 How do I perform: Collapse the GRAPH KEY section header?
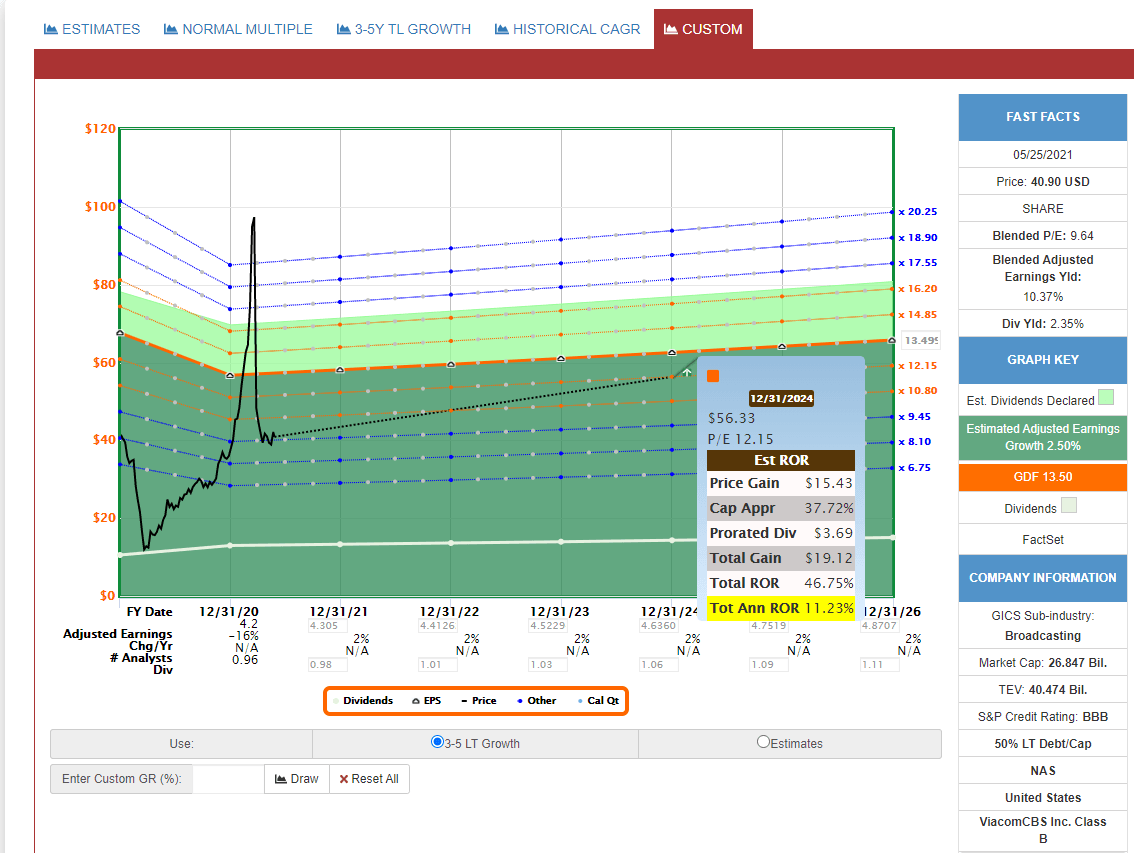click(x=1042, y=361)
